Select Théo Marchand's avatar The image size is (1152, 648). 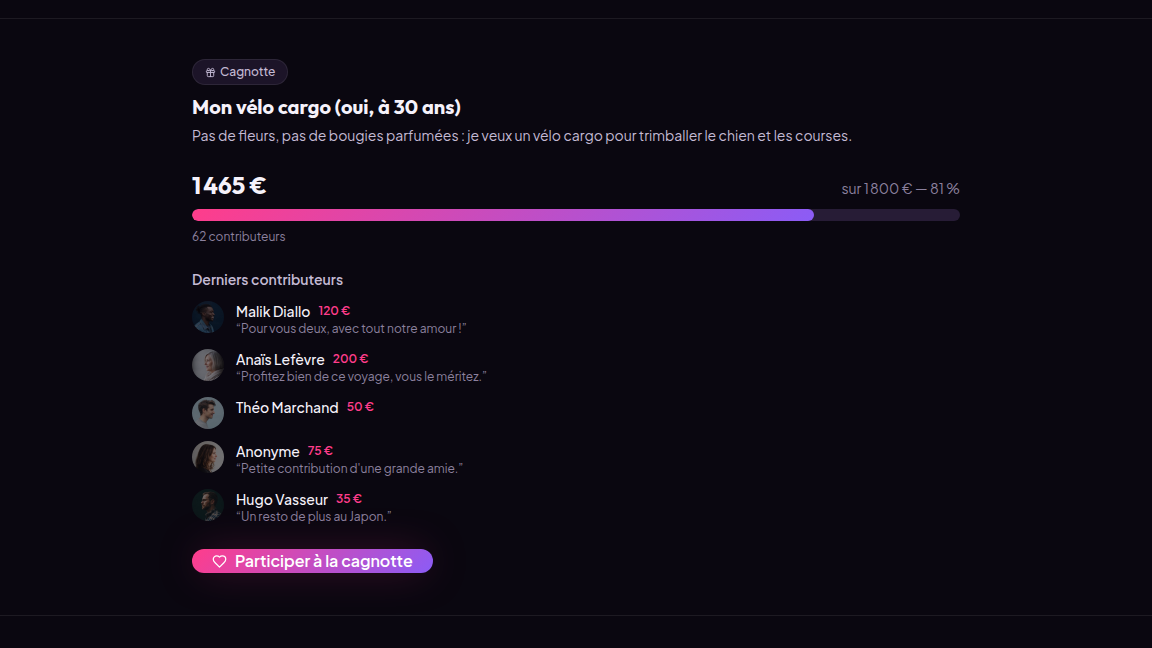click(208, 413)
